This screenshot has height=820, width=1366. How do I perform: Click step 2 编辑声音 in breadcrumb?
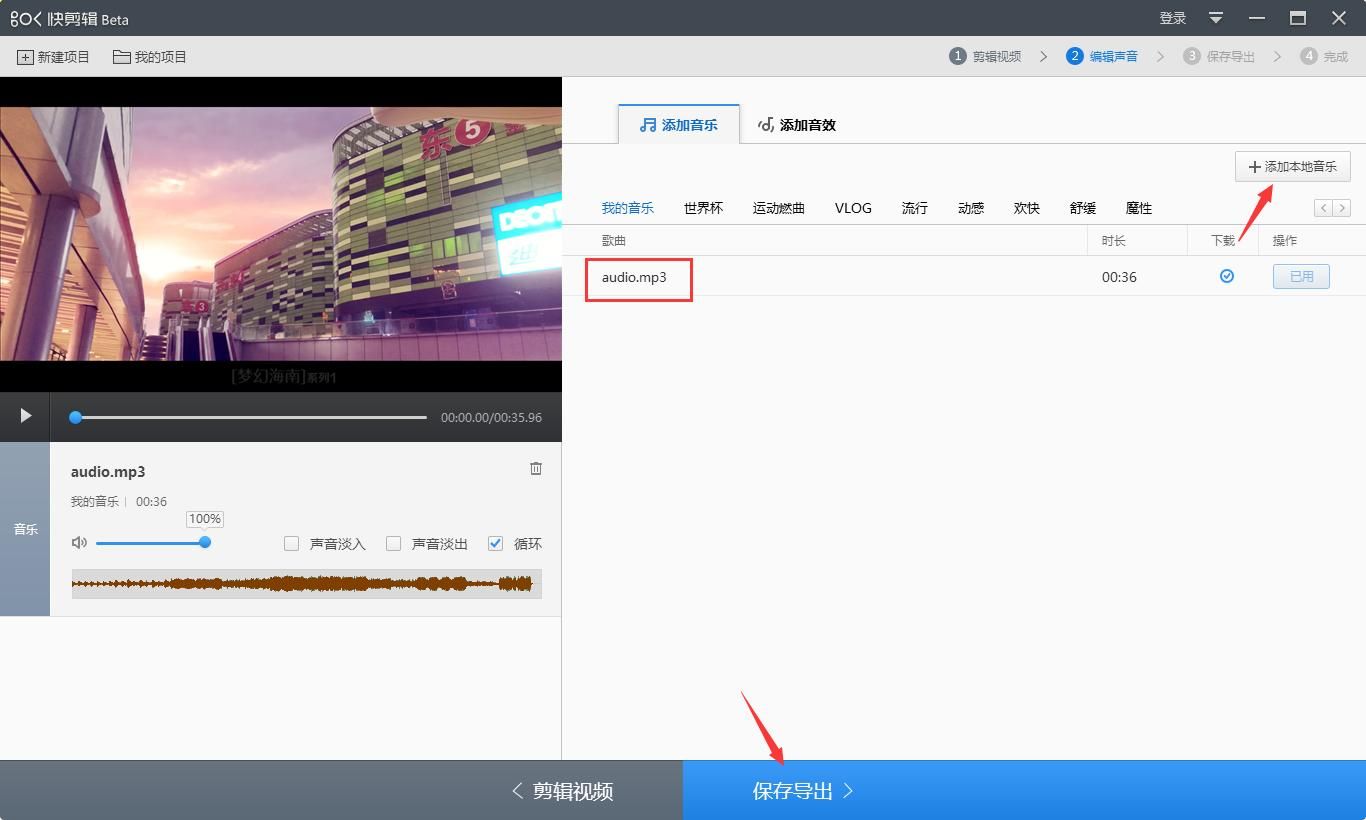[1102, 56]
